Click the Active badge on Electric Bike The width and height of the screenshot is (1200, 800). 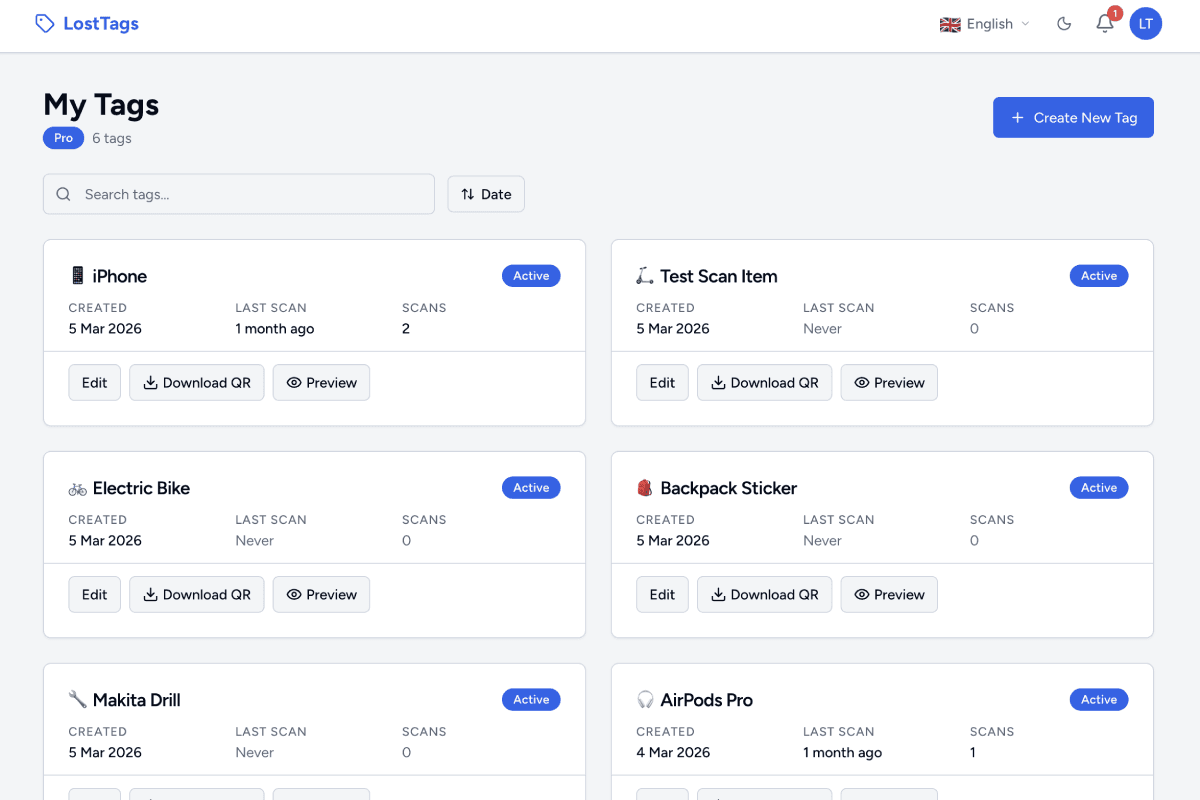(x=531, y=488)
